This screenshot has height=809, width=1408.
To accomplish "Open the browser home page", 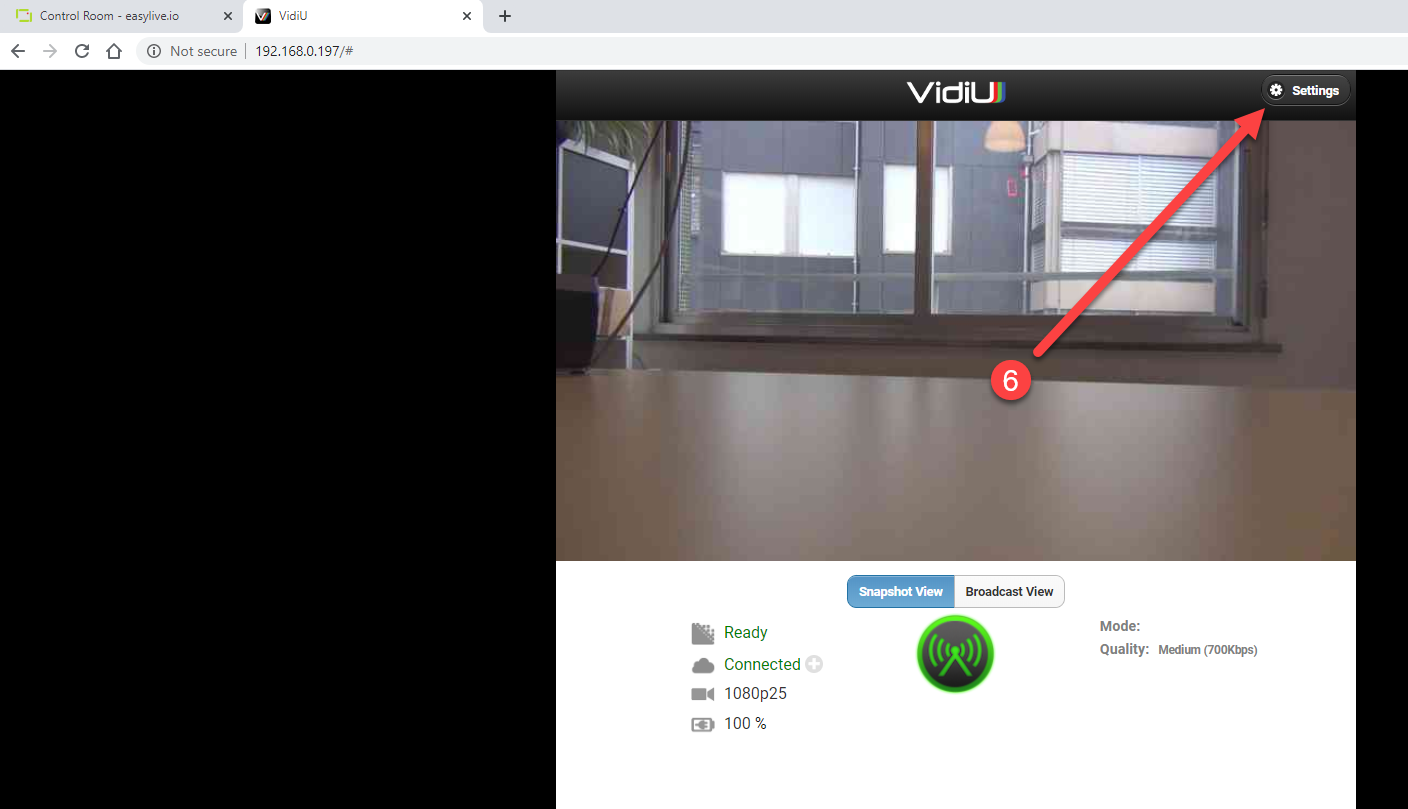I will coord(114,51).
